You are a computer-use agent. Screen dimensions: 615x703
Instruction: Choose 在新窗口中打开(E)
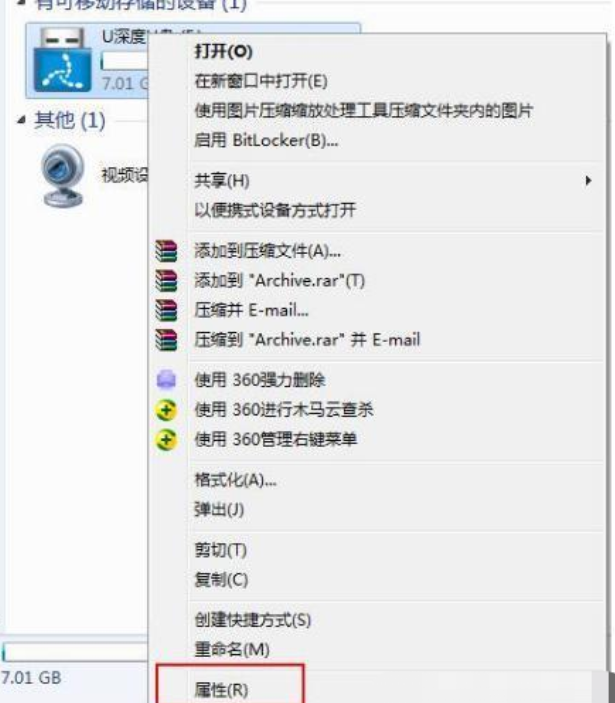coord(261,81)
